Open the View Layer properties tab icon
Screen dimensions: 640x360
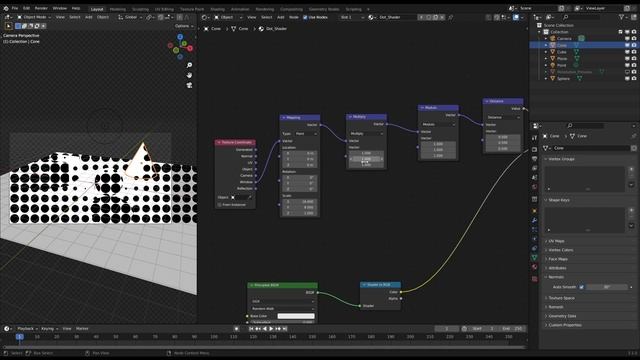(x=535, y=168)
